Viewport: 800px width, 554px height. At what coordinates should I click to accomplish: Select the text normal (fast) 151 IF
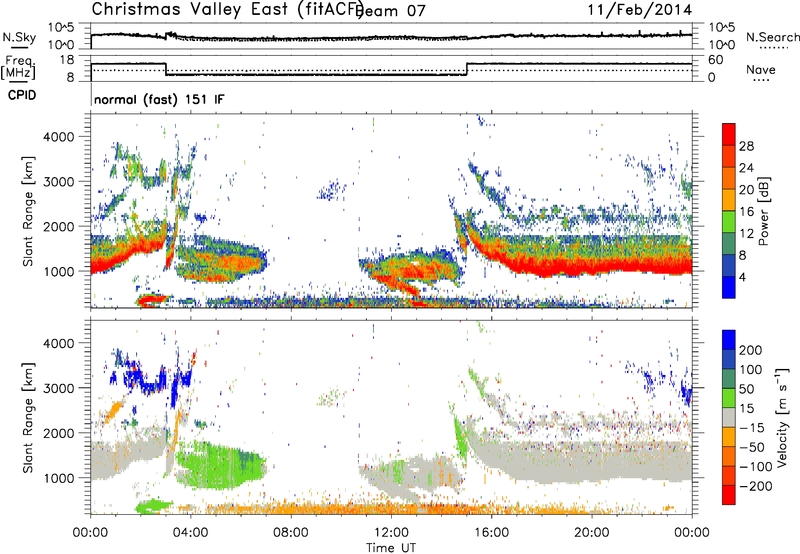click(x=159, y=99)
